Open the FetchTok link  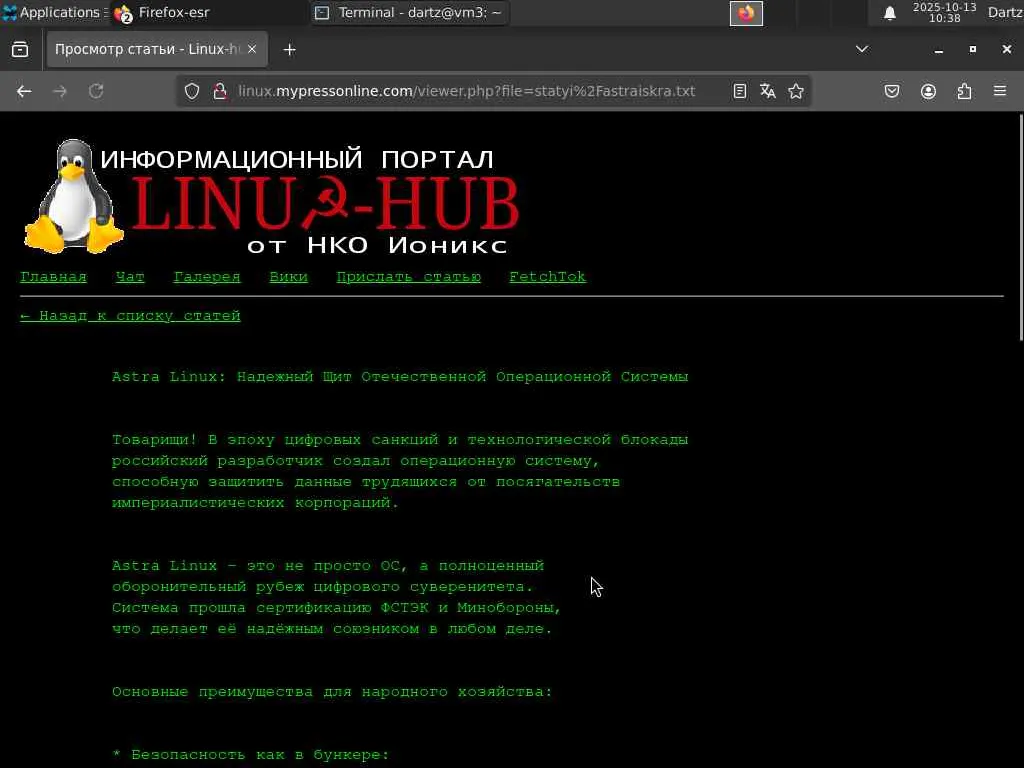(547, 277)
